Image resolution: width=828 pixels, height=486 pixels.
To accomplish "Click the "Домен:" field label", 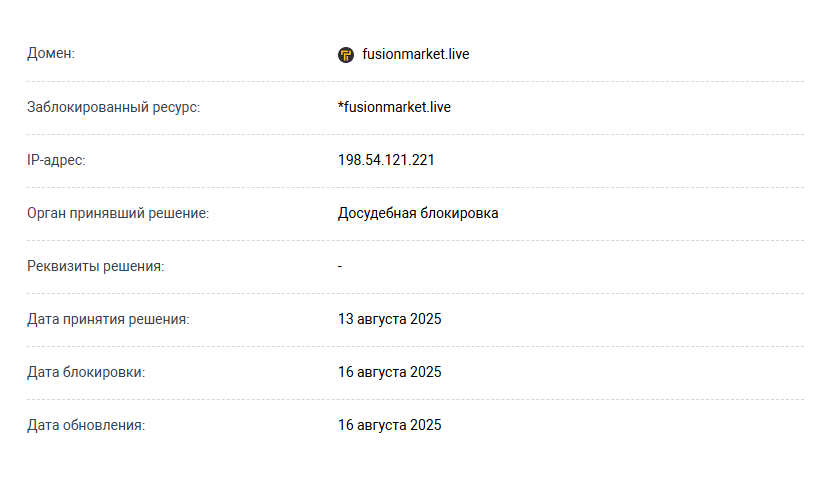I will (x=51, y=54).
